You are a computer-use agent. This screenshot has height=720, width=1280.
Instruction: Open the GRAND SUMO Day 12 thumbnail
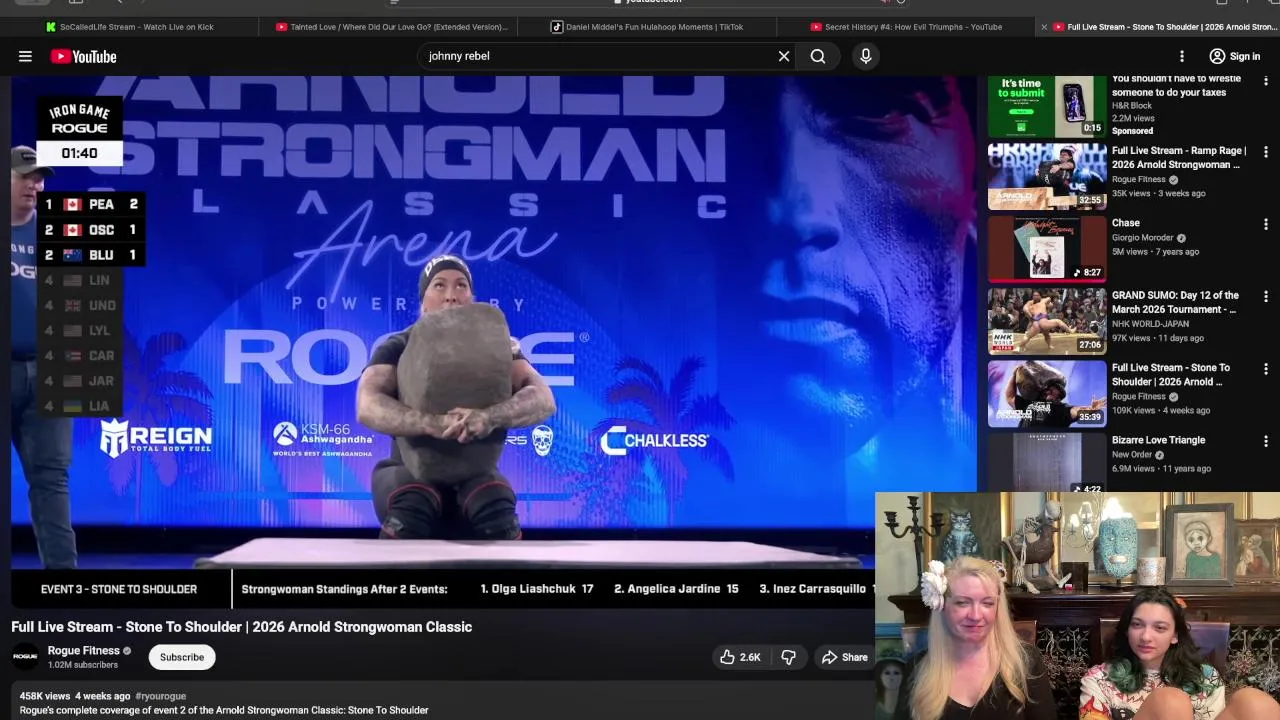pos(1047,321)
